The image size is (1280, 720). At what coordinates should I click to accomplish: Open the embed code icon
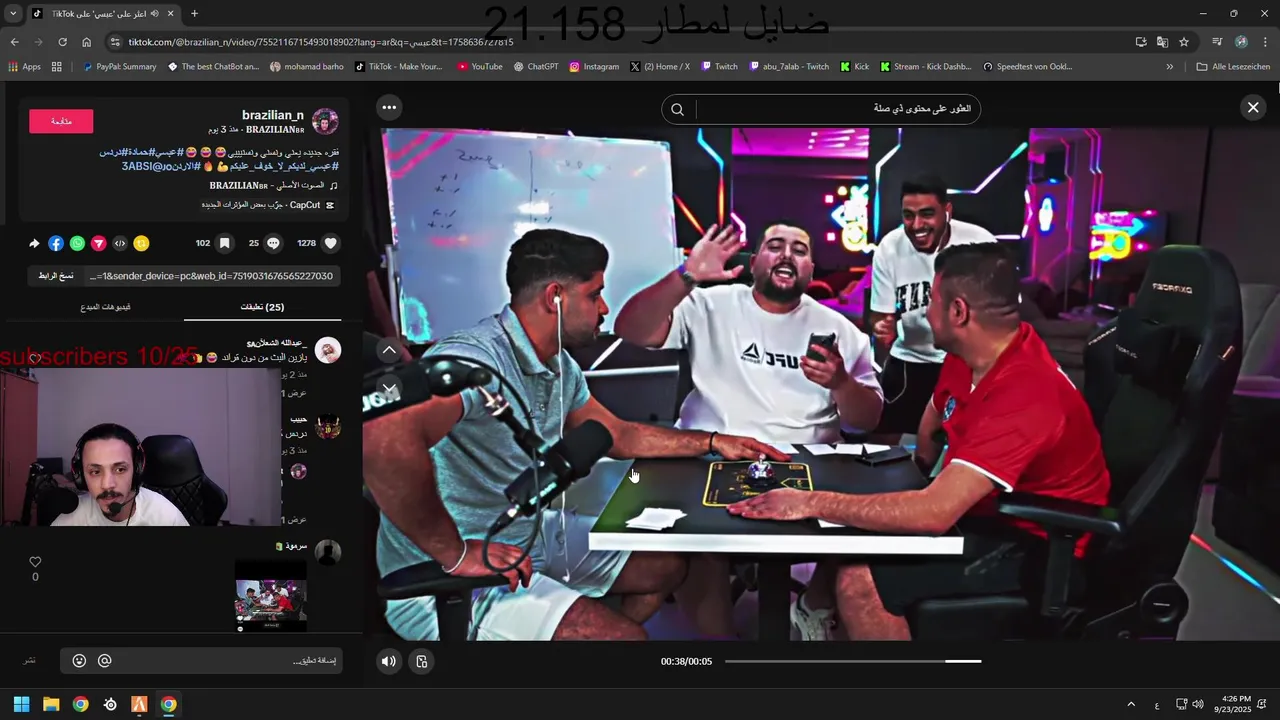point(120,243)
